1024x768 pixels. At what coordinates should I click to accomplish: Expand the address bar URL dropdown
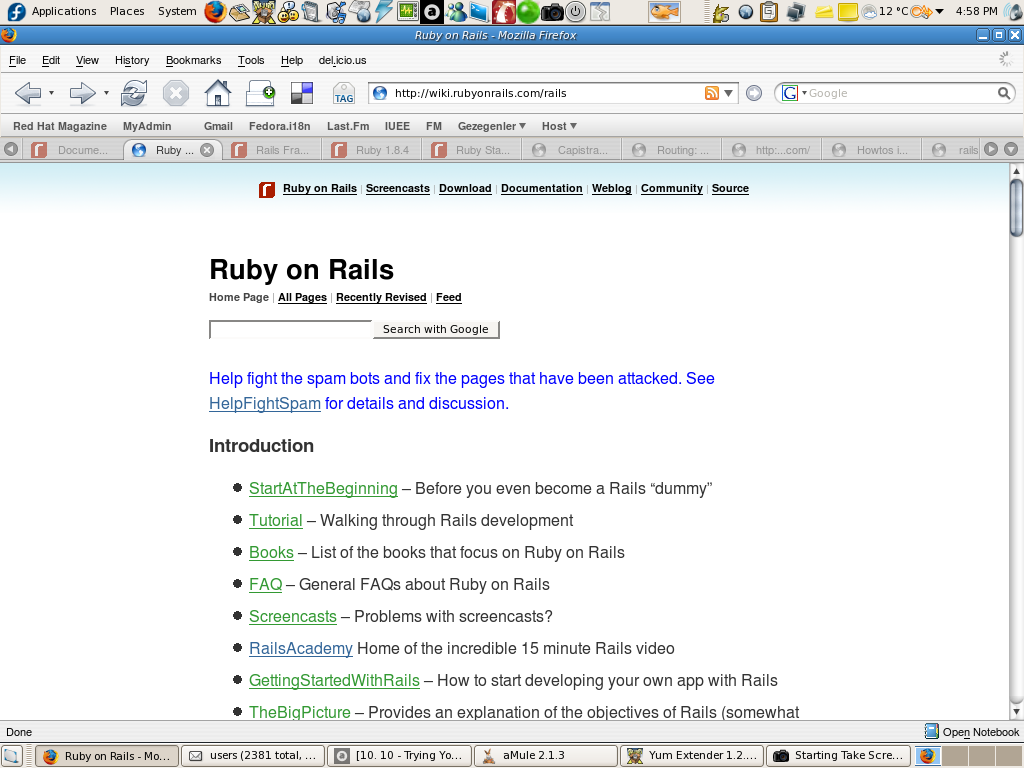click(728, 93)
